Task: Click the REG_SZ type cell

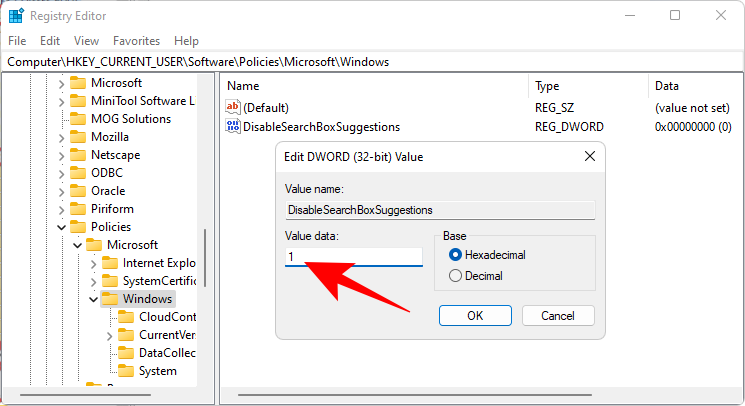Action: (x=554, y=108)
